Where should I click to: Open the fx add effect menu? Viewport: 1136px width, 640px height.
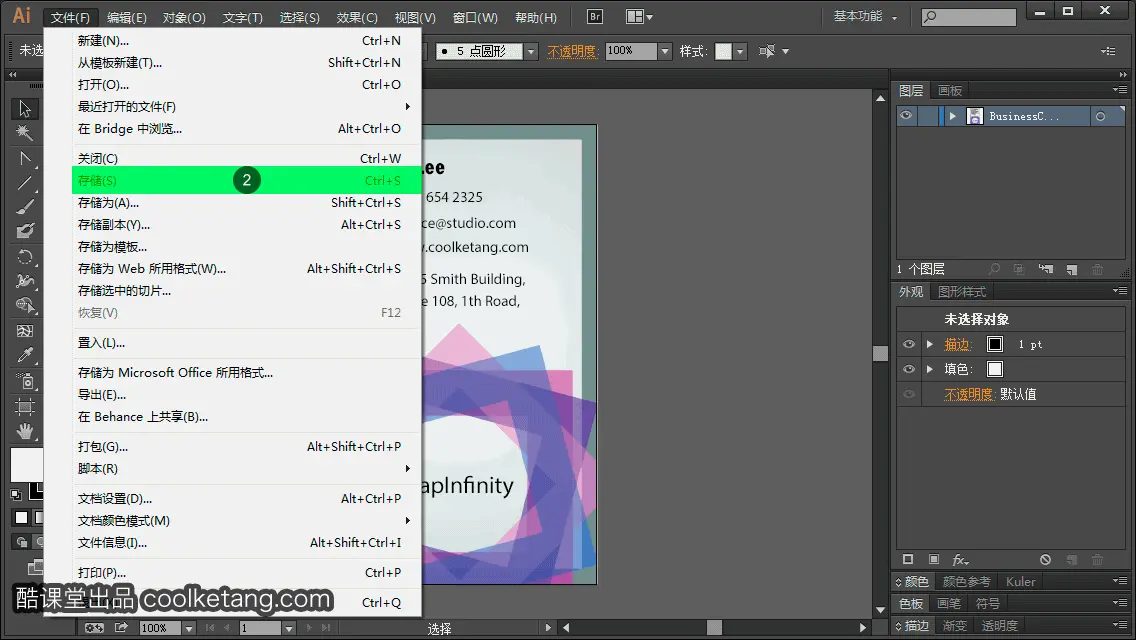pos(960,560)
